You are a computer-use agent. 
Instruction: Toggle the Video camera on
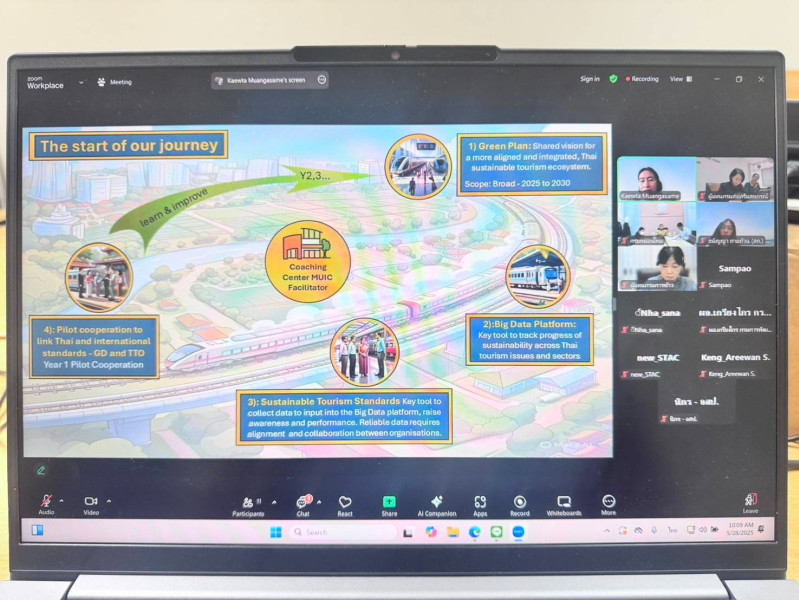91,502
